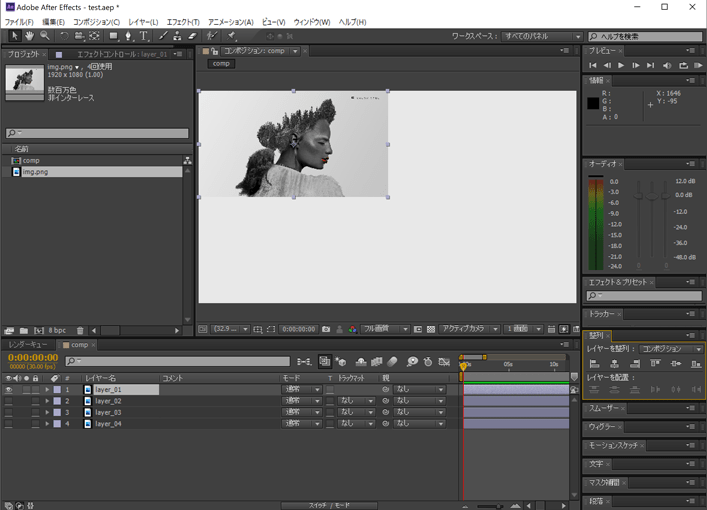This screenshot has height=510, width=707.
Task: Hide layer_01 using its eye icon
Action: [x=8, y=390]
